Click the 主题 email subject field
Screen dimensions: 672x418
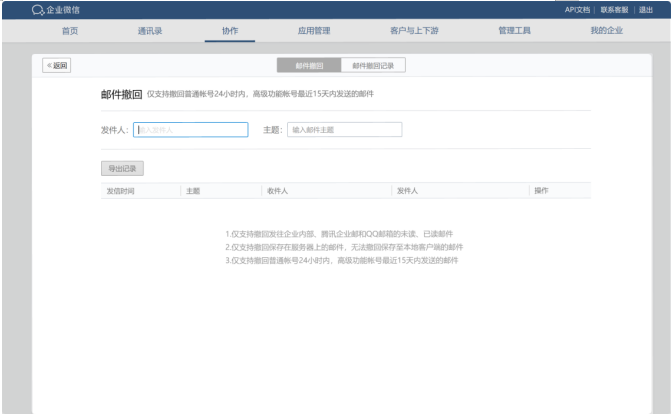[344, 129]
